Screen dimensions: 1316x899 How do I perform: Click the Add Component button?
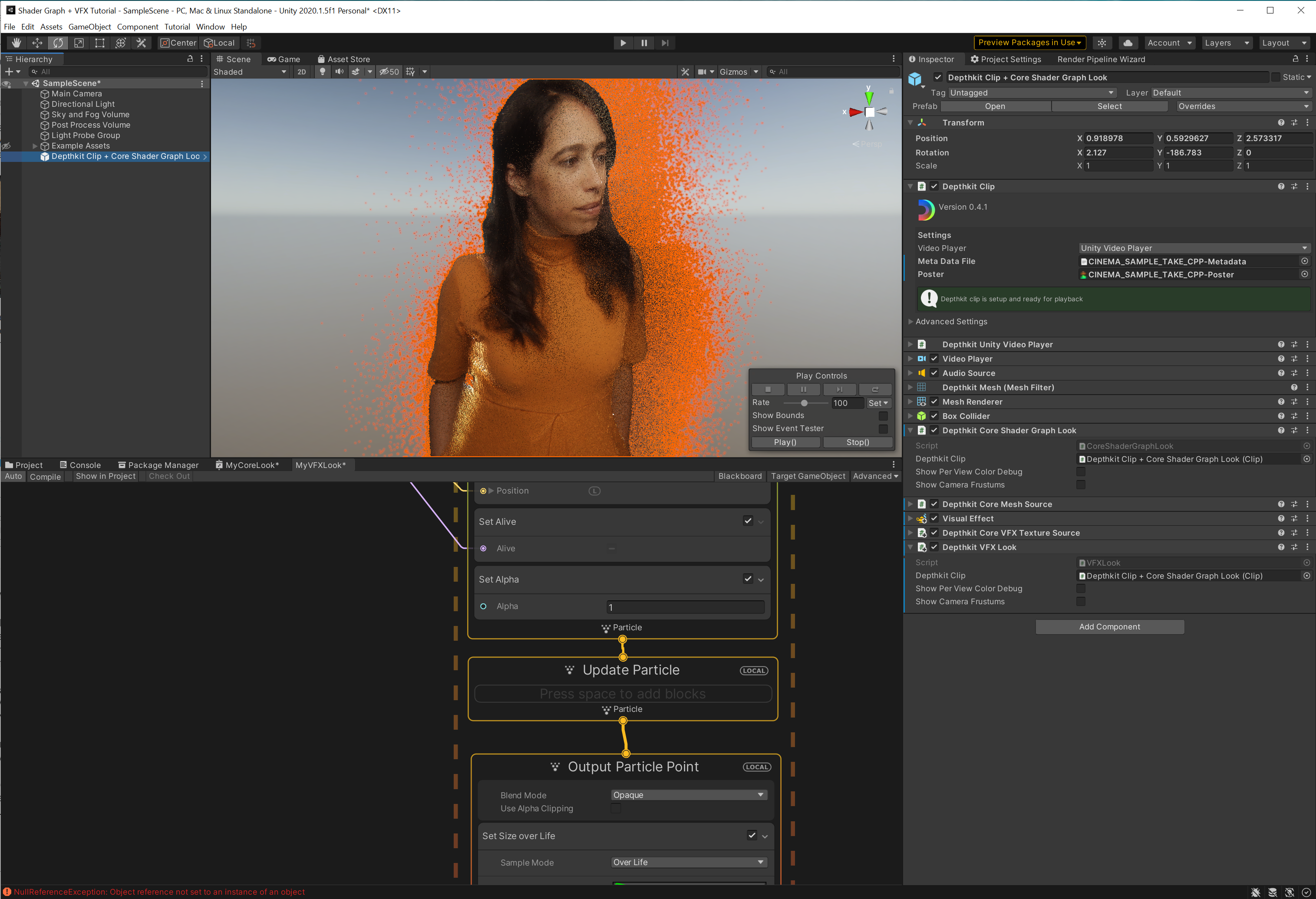(1109, 626)
